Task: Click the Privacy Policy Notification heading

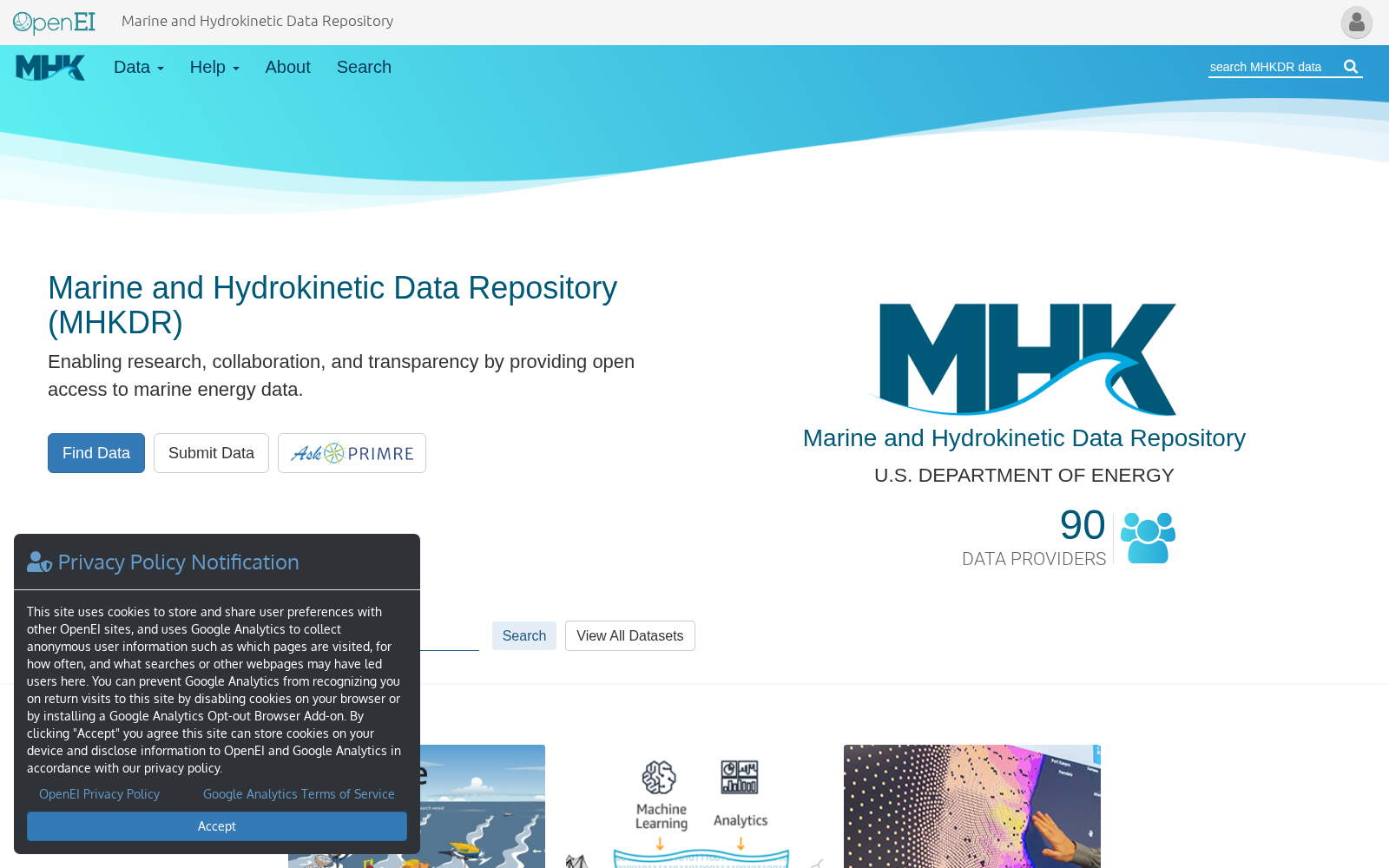Action: coord(178,562)
